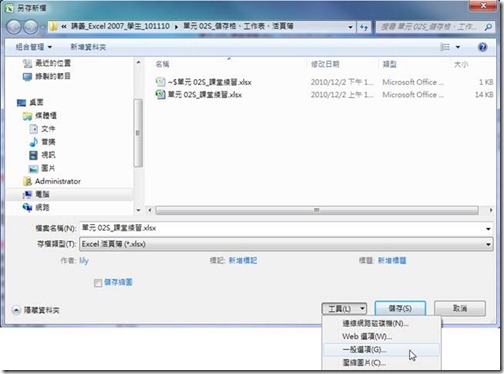The width and height of the screenshot is (504, 374).
Task: Click 新增標記 to add a tag
Action: [x=243, y=260]
